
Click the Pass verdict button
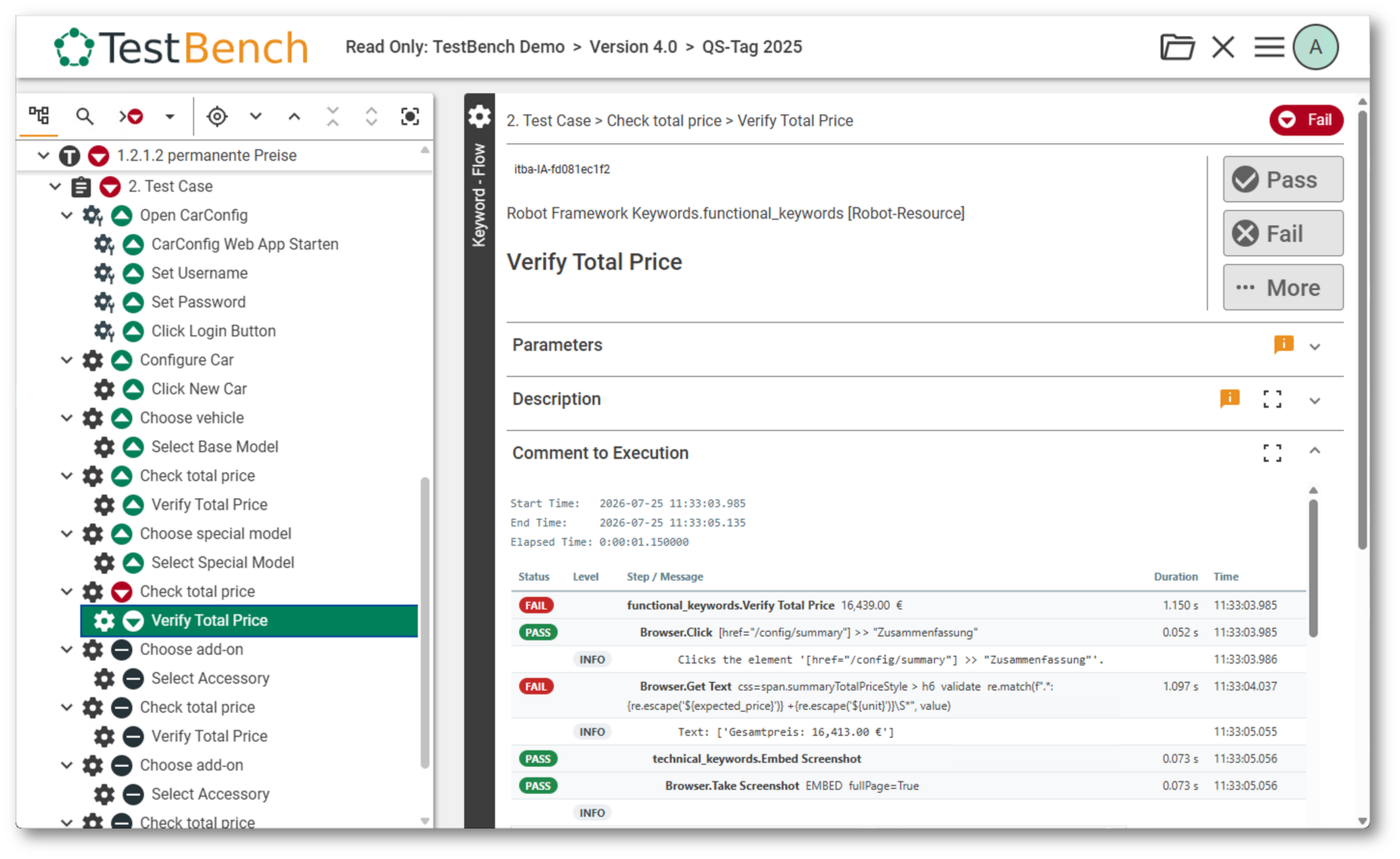click(x=1284, y=180)
